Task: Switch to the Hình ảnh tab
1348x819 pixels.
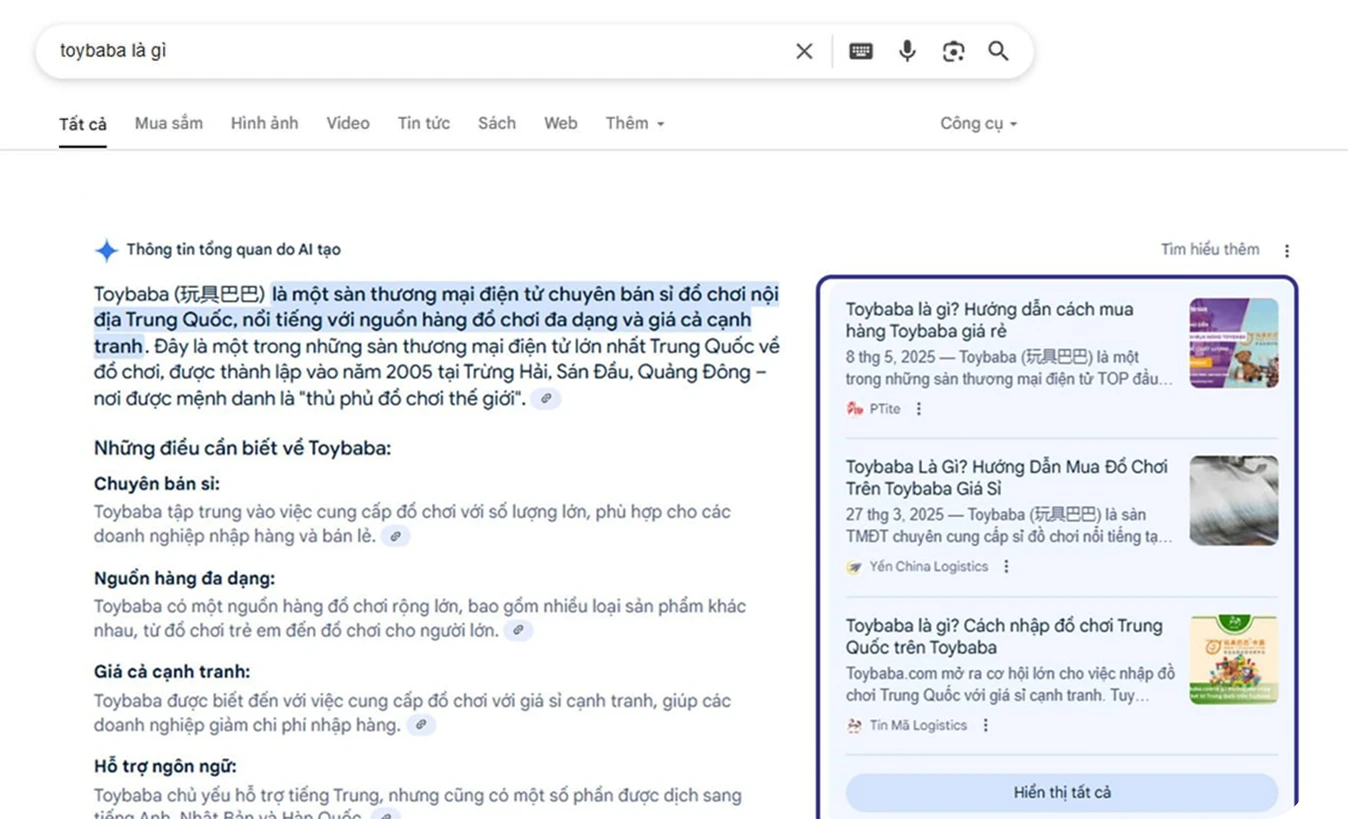Action: (265, 123)
